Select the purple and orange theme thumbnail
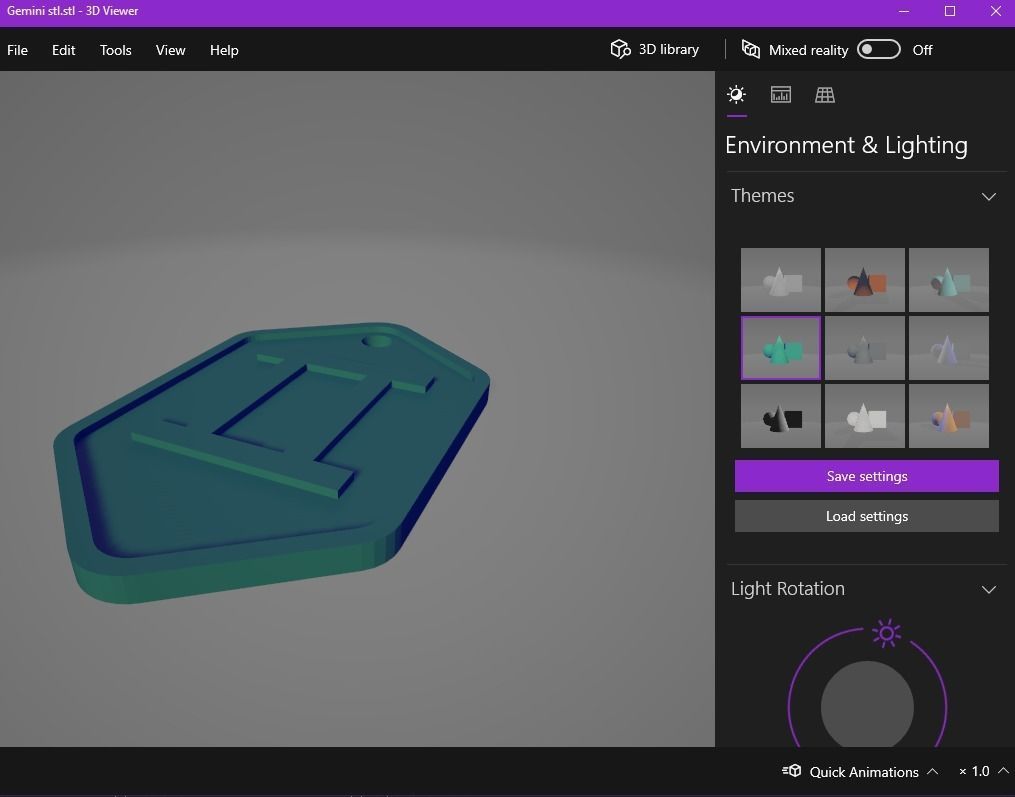Image resolution: width=1015 pixels, height=797 pixels. click(x=949, y=416)
